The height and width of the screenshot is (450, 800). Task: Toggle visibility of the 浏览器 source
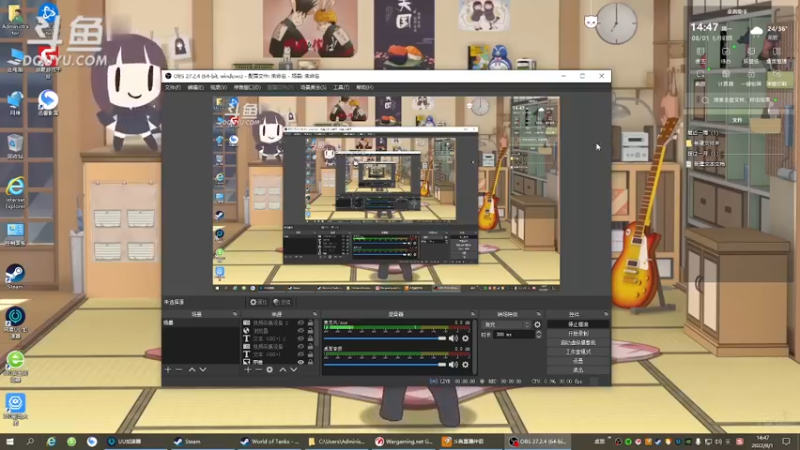[x=301, y=331]
